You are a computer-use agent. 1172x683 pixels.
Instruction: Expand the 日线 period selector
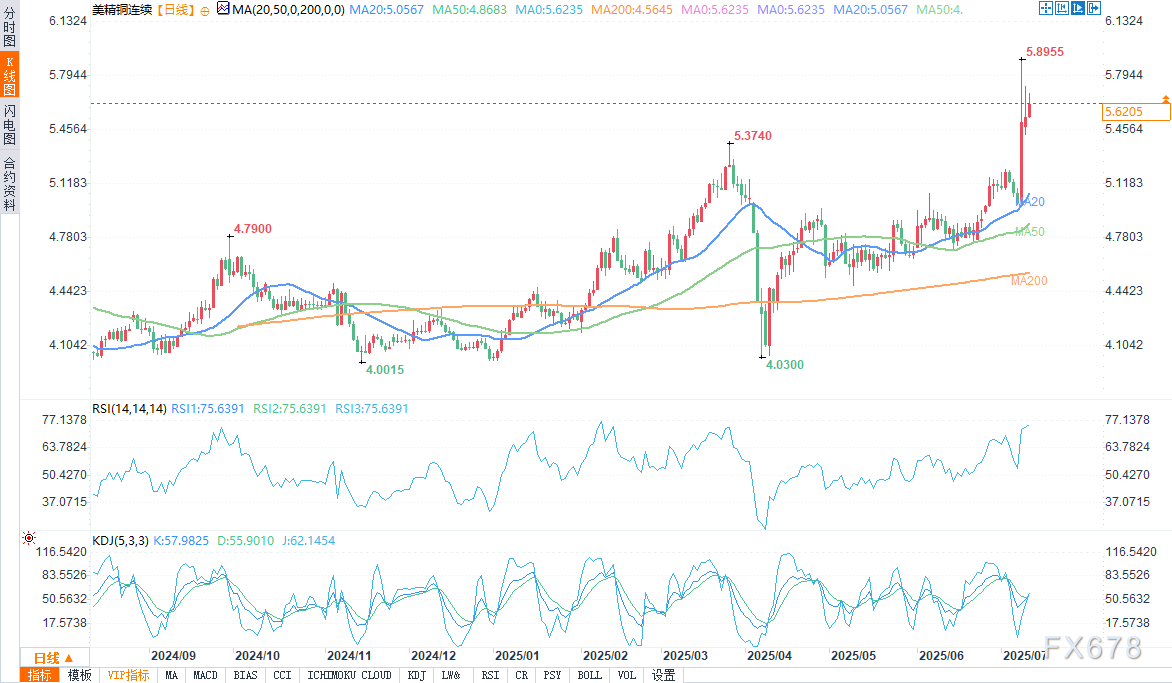[x=47, y=658]
